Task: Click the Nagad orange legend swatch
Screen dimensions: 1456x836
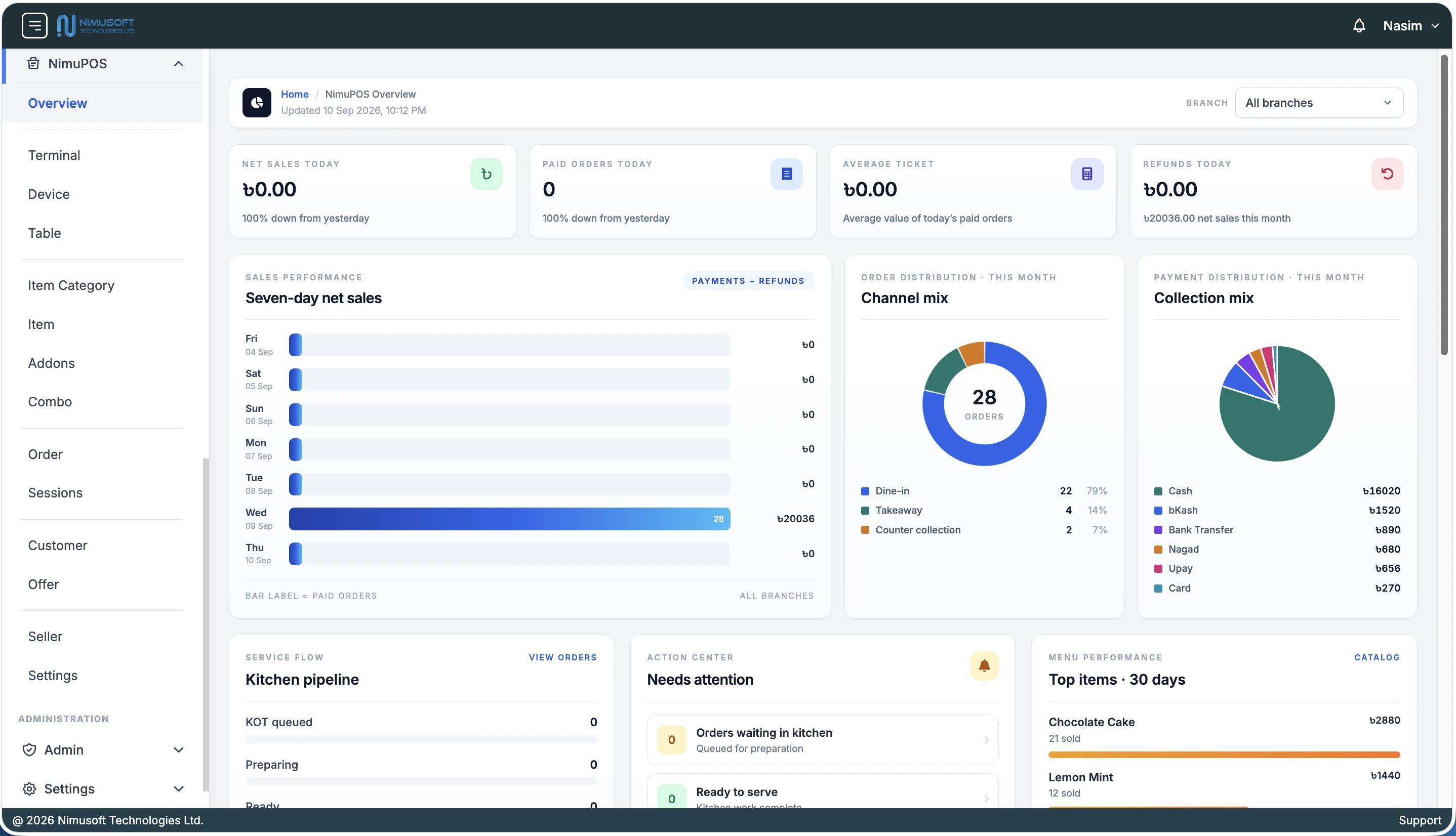Action: pyautogui.click(x=1158, y=550)
